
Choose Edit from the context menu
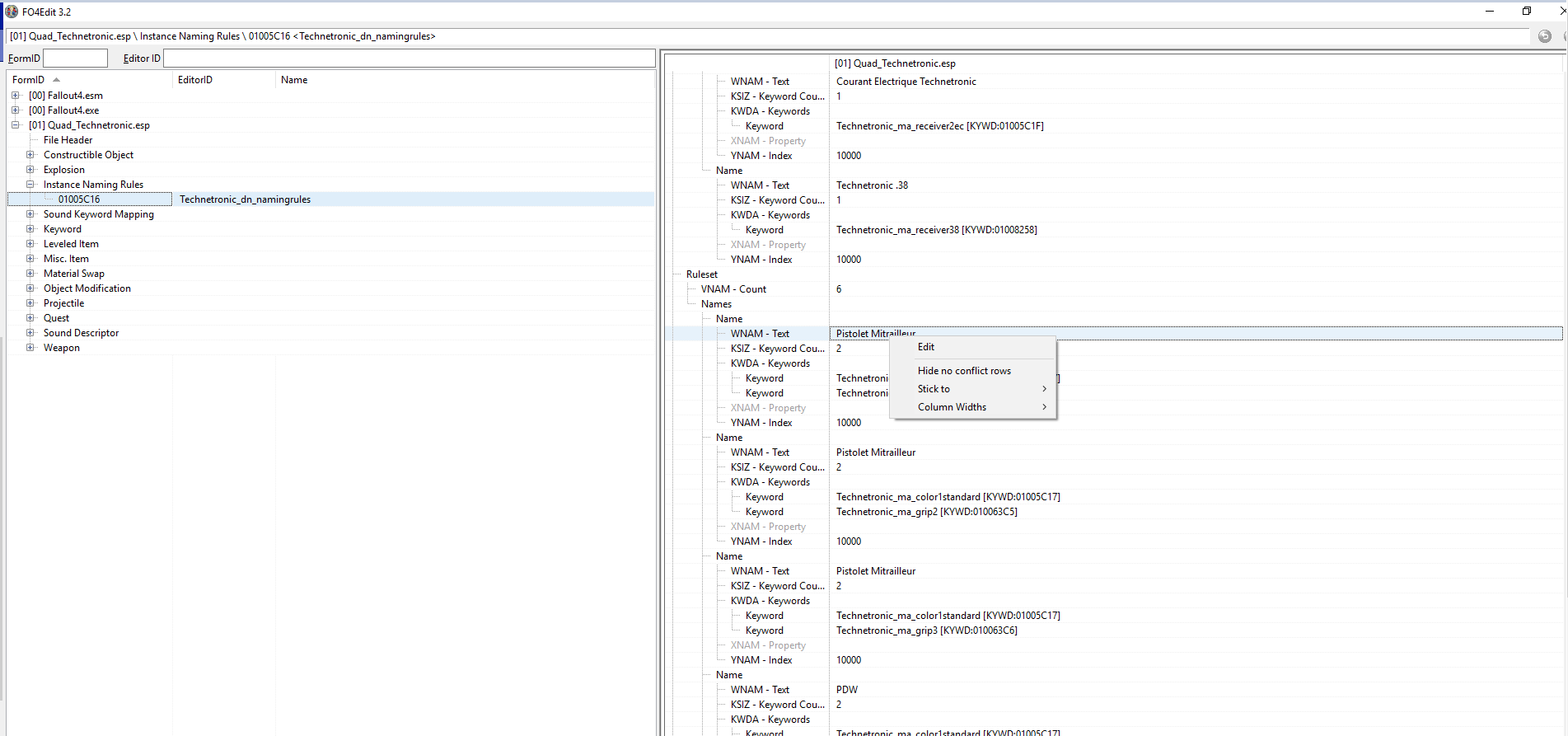pyautogui.click(x=973, y=347)
